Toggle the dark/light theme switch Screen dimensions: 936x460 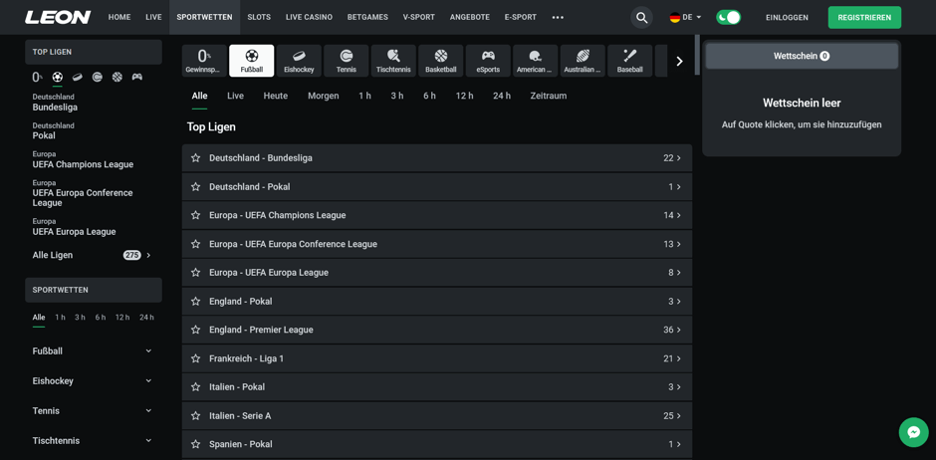(x=728, y=17)
